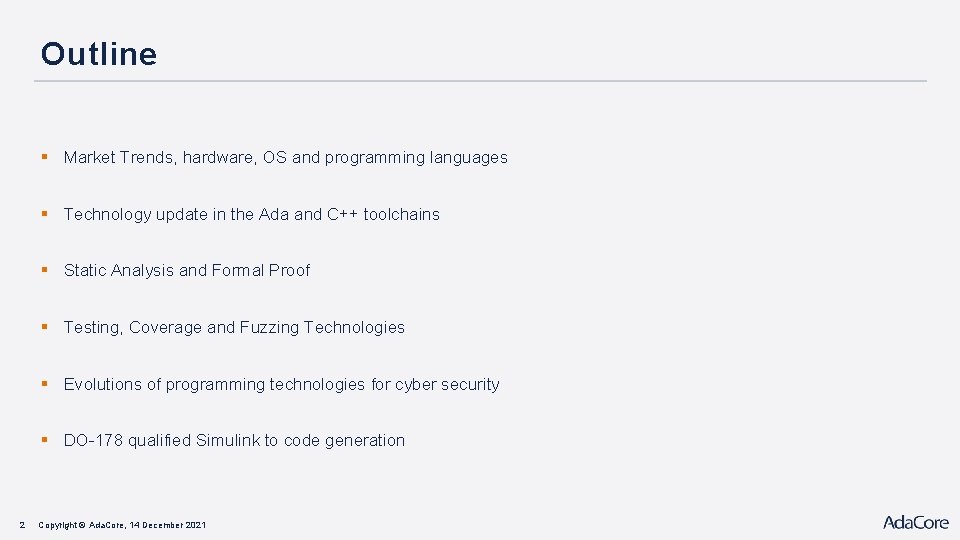The width and height of the screenshot is (960, 540).
Task: Click the Outline slide title
Action: pyautogui.click(x=99, y=54)
